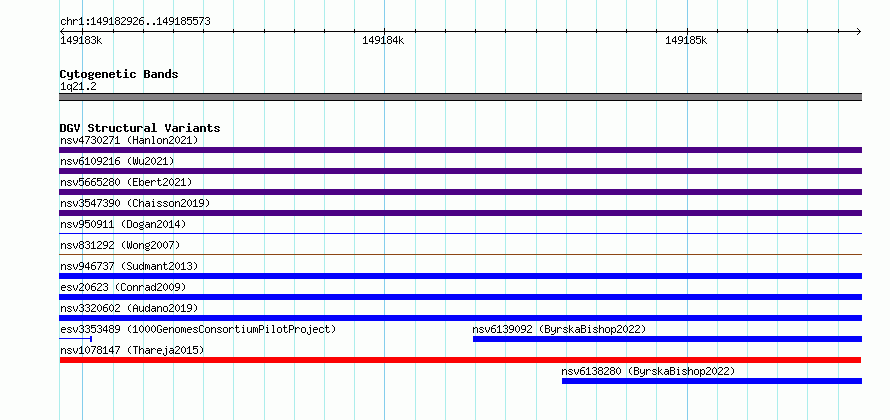Open variant nsv6109216 (Wu2021) label
The width and height of the screenshot is (890, 420).
tap(117, 161)
